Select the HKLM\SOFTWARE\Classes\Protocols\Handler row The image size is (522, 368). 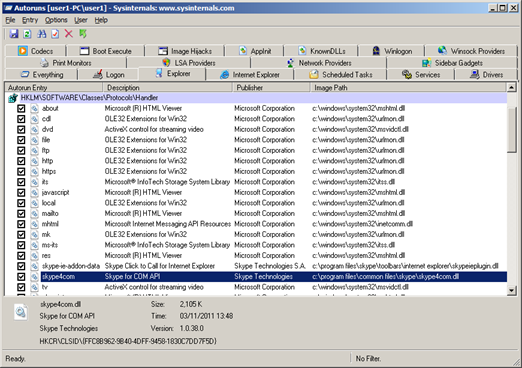pos(257,98)
